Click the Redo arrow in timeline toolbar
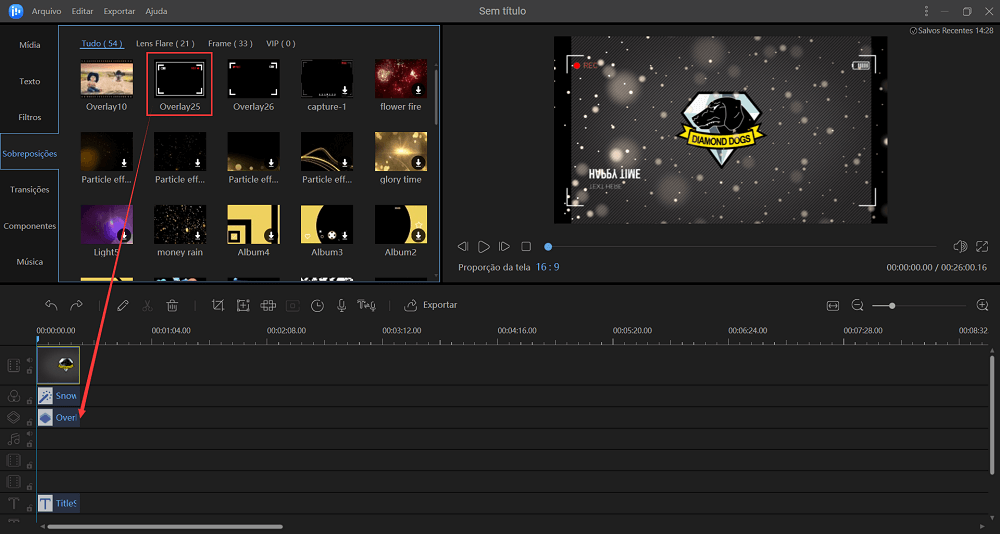The height and width of the screenshot is (534, 1000). tap(76, 306)
